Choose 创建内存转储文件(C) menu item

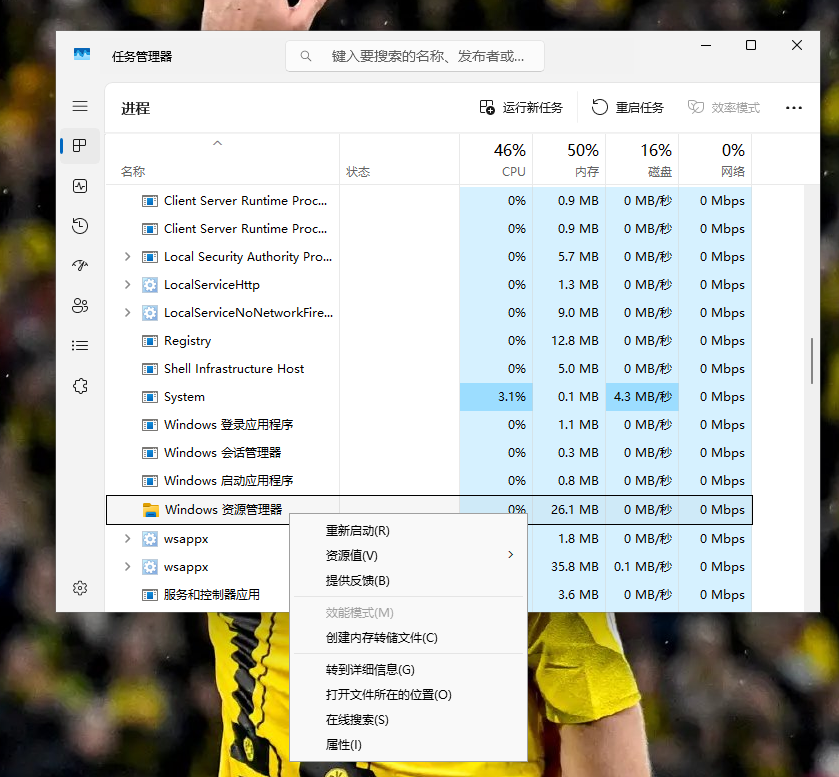pyautogui.click(x=408, y=638)
